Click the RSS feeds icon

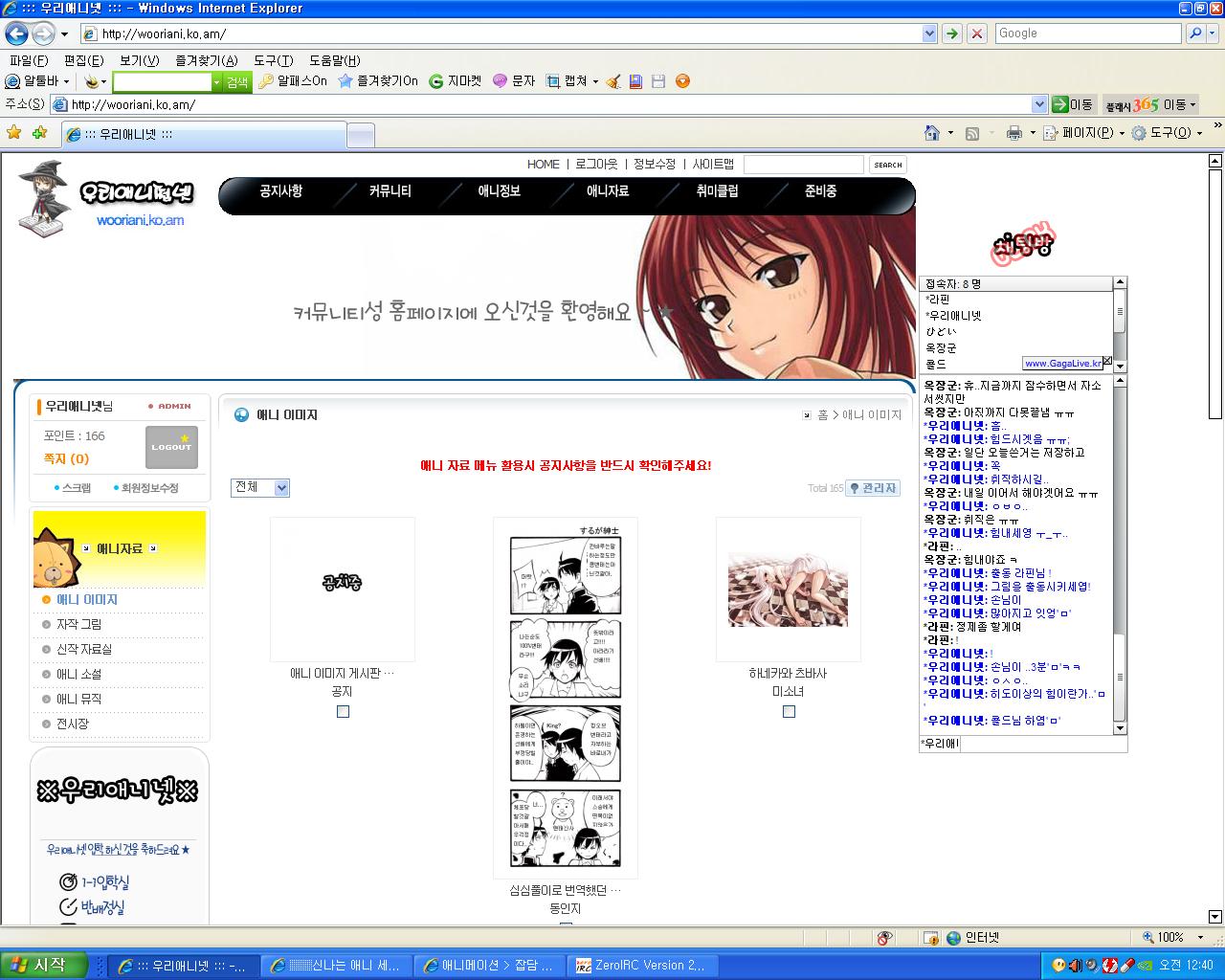(972, 133)
